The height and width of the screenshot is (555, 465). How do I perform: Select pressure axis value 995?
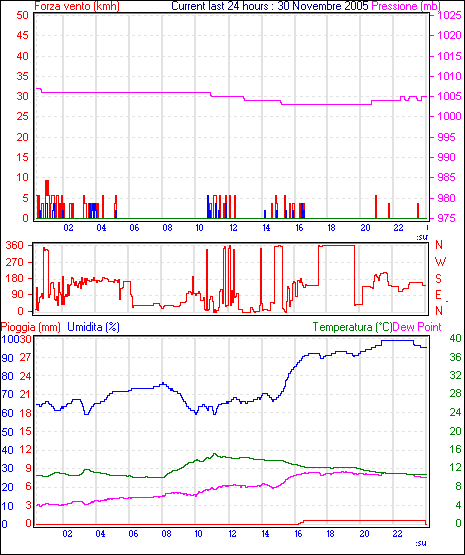(x=447, y=137)
